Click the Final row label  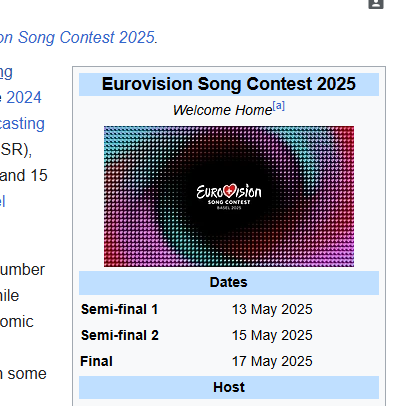point(96,361)
